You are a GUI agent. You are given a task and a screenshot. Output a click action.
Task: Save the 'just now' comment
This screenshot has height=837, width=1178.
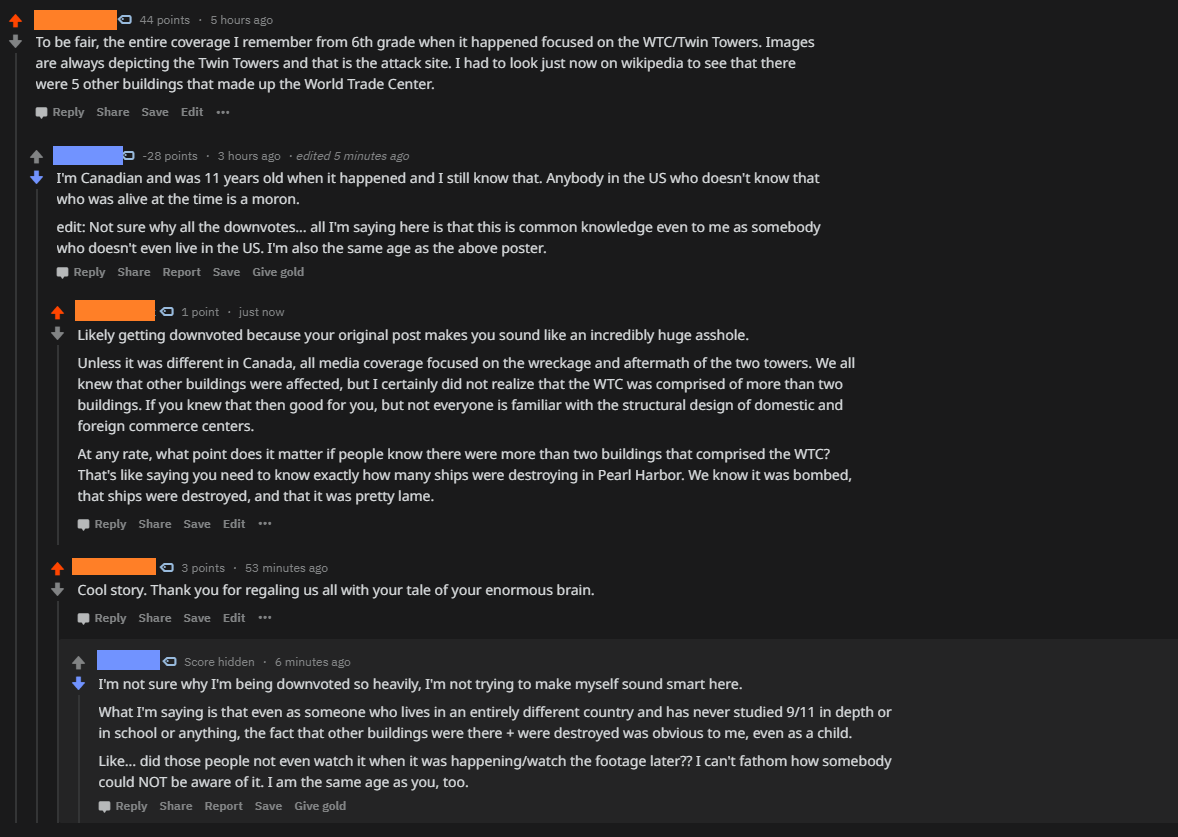coord(197,524)
